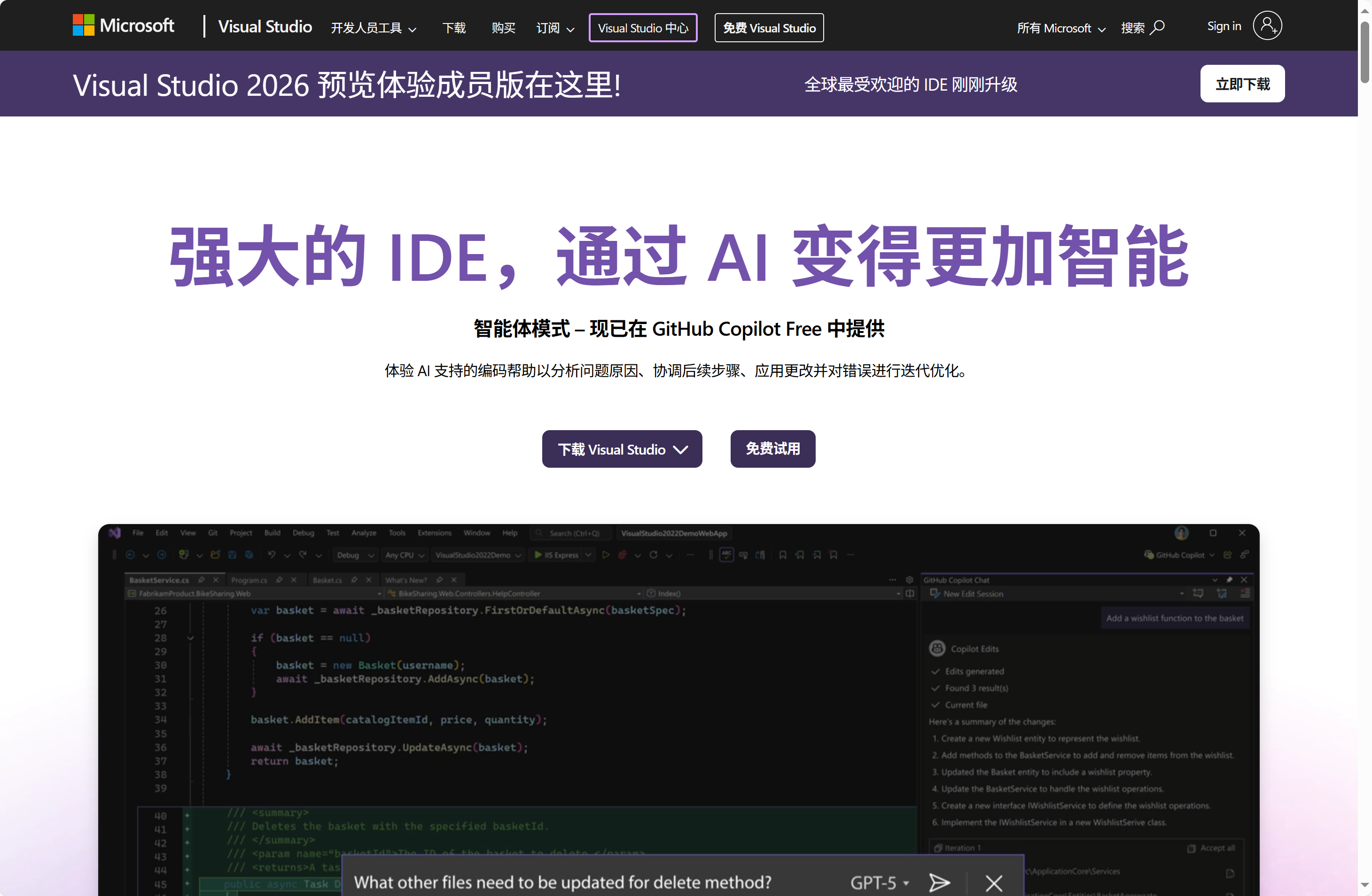Collapse the if block at line 28 in the preview
The width and height of the screenshot is (1372, 896).
(x=190, y=638)
